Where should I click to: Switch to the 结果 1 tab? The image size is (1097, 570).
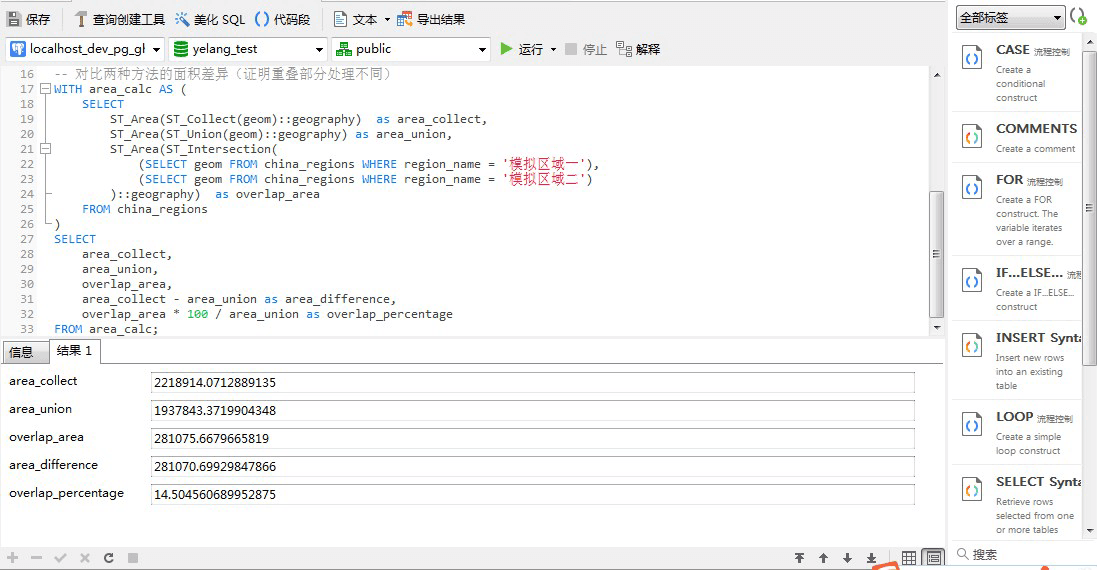point(74,351)
